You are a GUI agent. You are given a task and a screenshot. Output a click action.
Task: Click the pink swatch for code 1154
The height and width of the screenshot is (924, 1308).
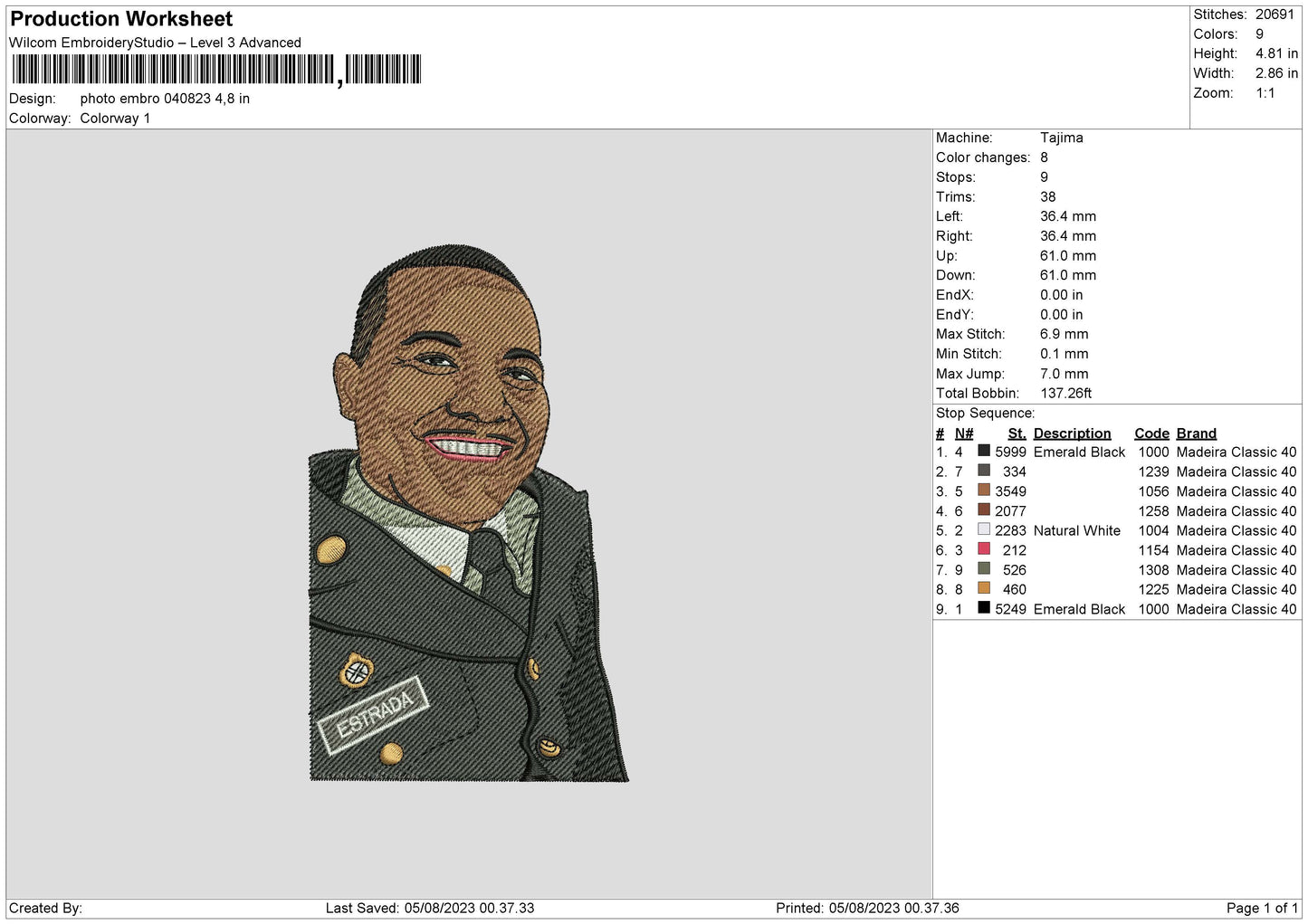point(984,549)
